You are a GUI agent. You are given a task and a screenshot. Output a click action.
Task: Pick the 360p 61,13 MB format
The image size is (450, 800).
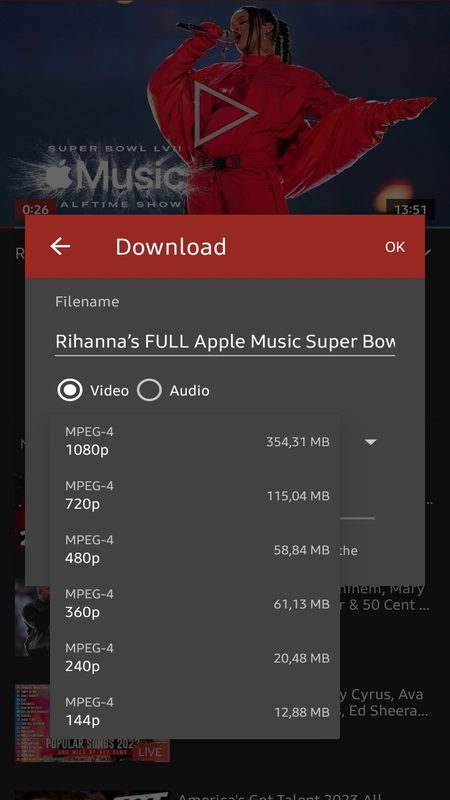coord(195,604)
